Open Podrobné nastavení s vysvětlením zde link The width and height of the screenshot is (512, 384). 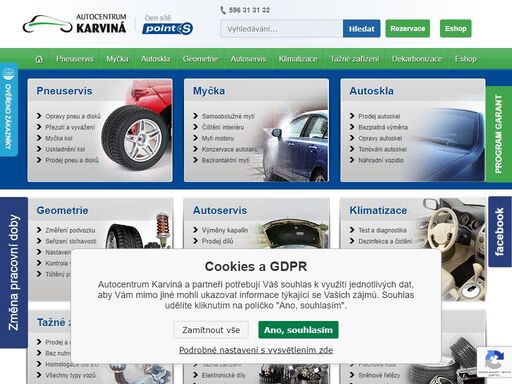click(256, 350)
